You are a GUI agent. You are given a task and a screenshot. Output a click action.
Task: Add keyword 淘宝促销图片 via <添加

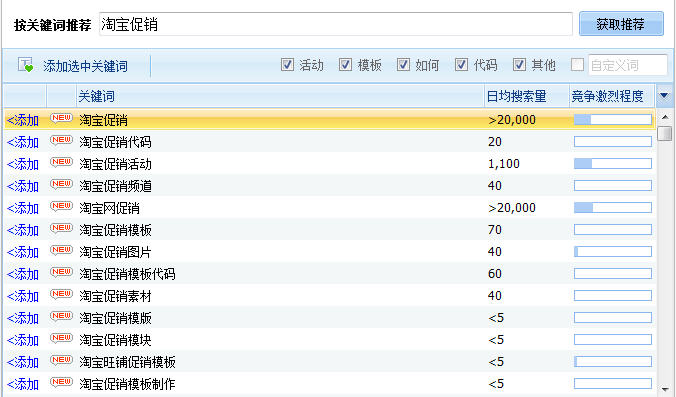[x=23, y=252]
